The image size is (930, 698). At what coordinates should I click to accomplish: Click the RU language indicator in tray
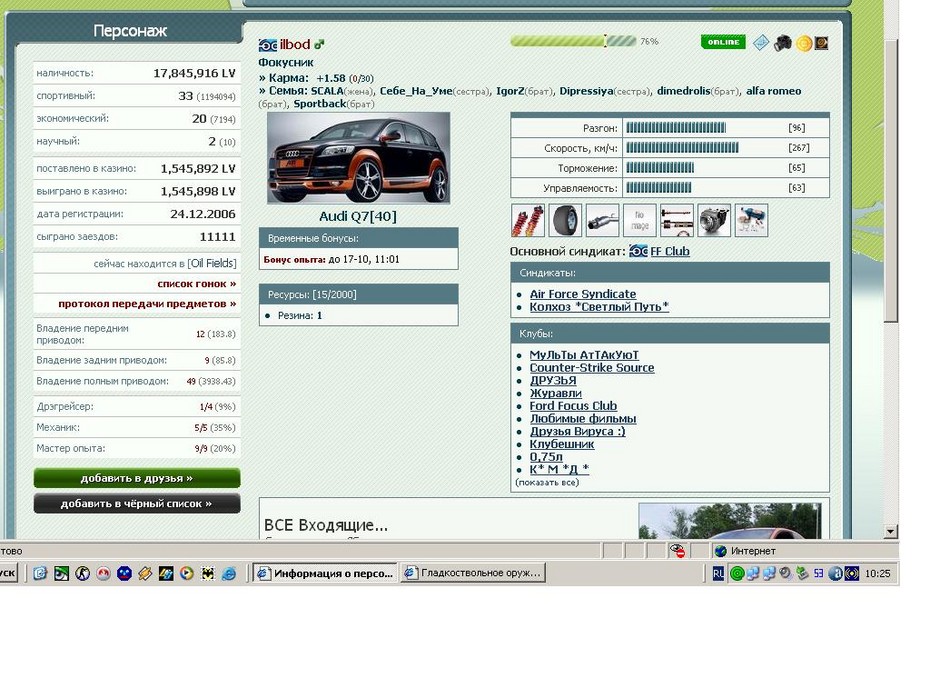(718, 573)
